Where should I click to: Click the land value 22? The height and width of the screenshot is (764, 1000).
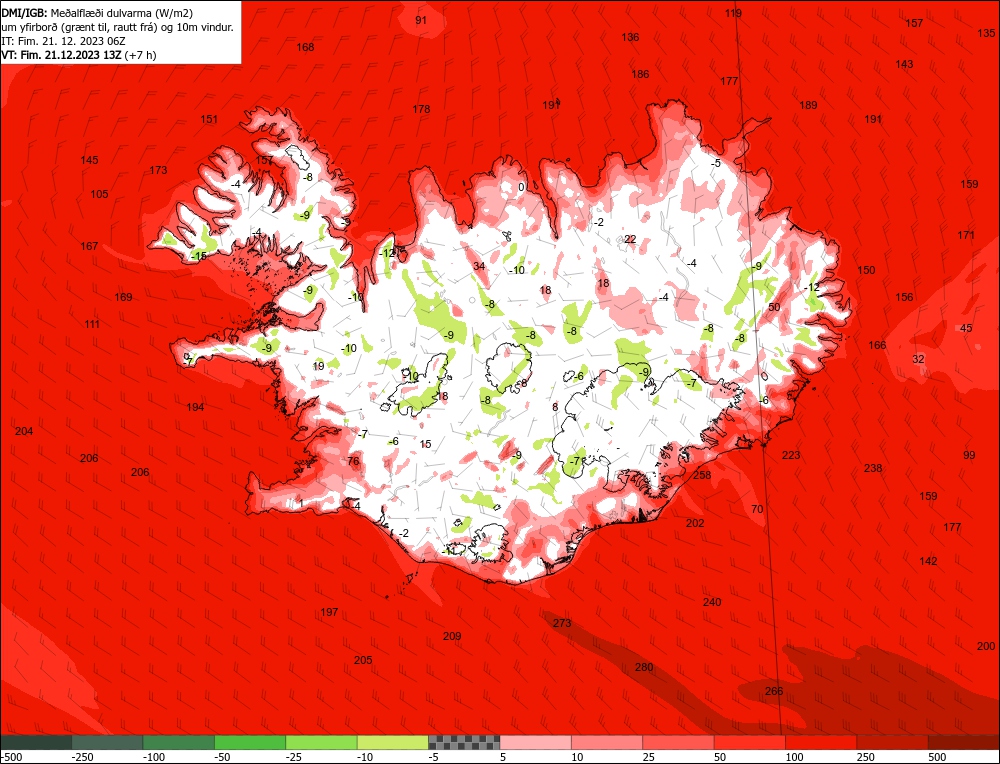point(630,239)
